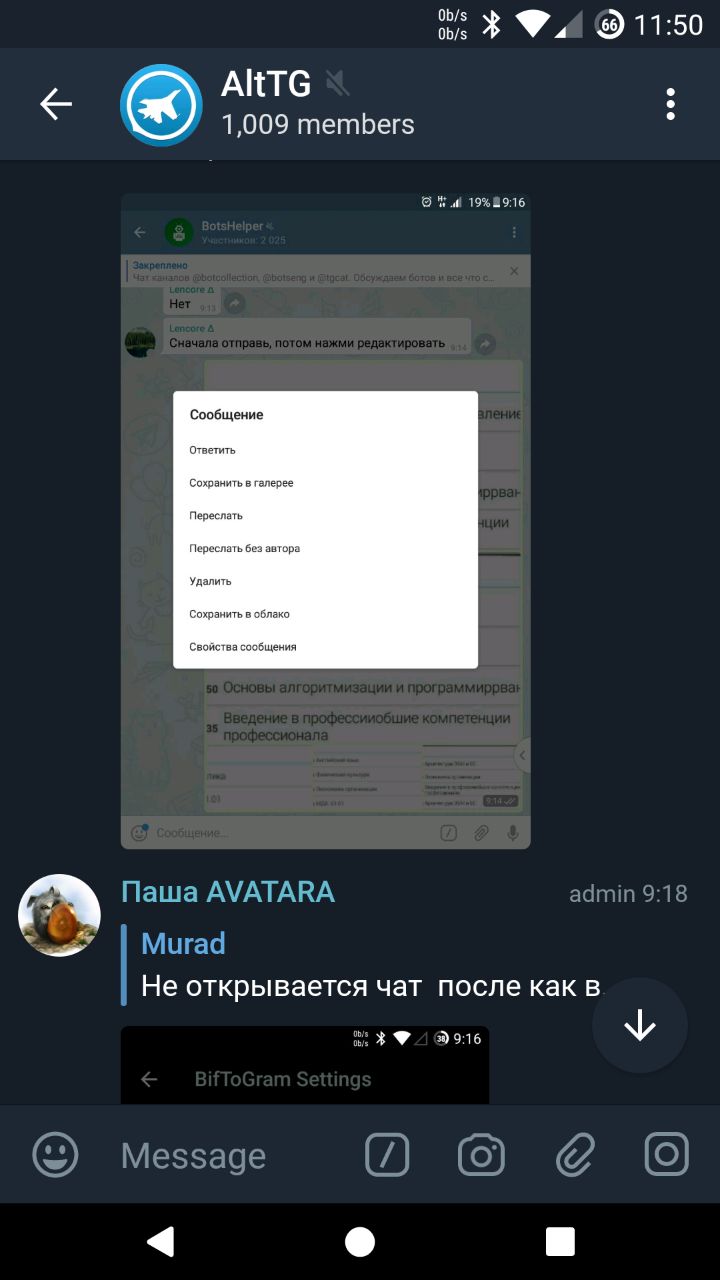Open the AltTG group avatar

161,105
